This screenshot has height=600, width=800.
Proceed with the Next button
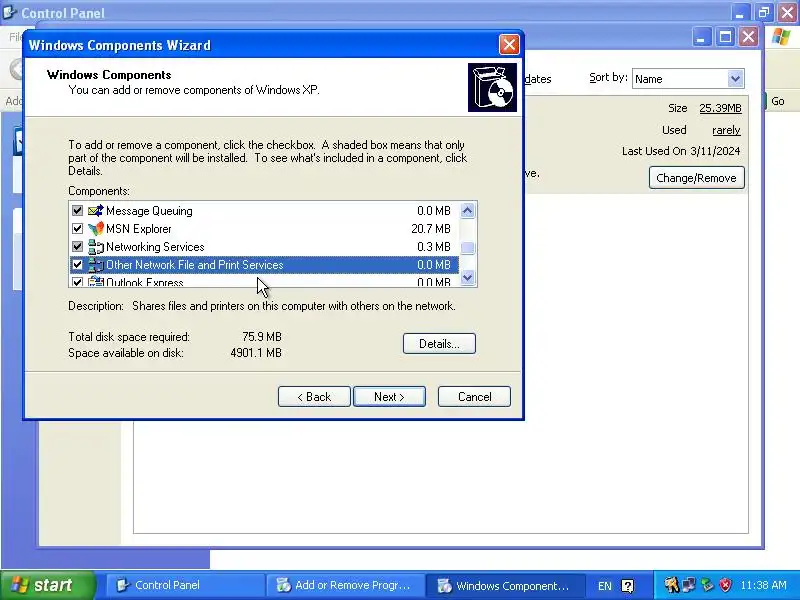coord(389,396)
